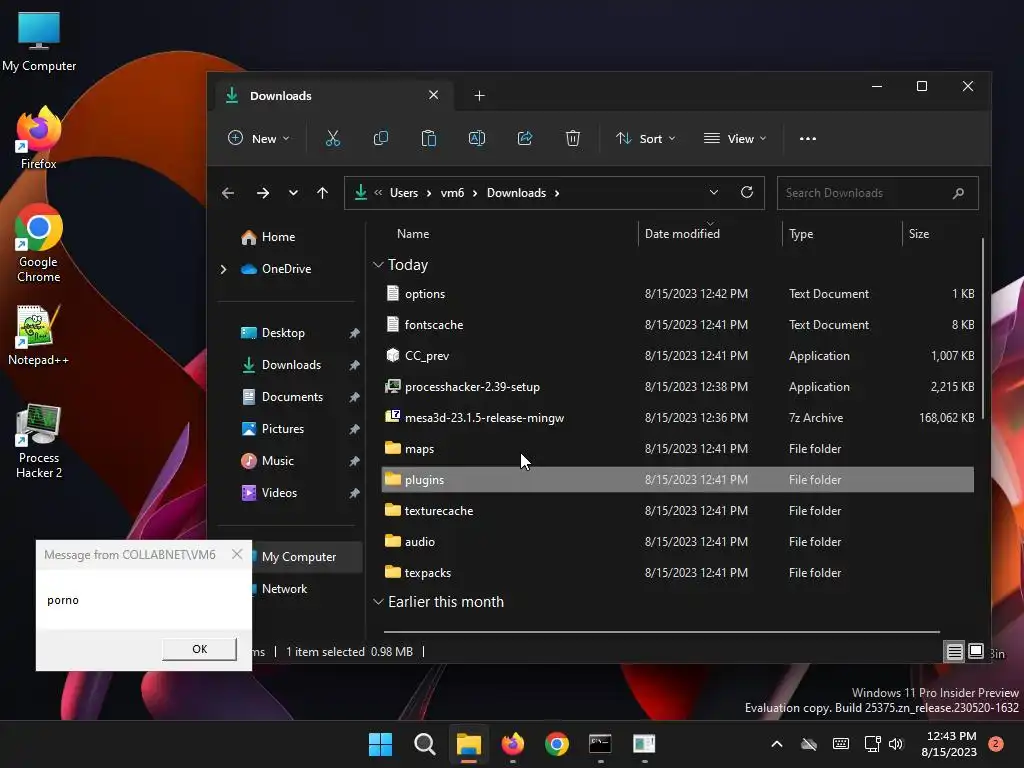
Task: Expand the chevron after Downloads in path
Action: [557, 193]
